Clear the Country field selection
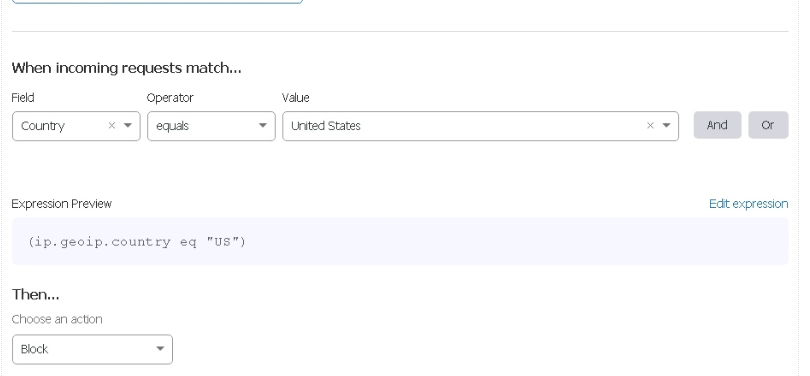This screenshot has height=376, width=810. [x=112, y=126]
